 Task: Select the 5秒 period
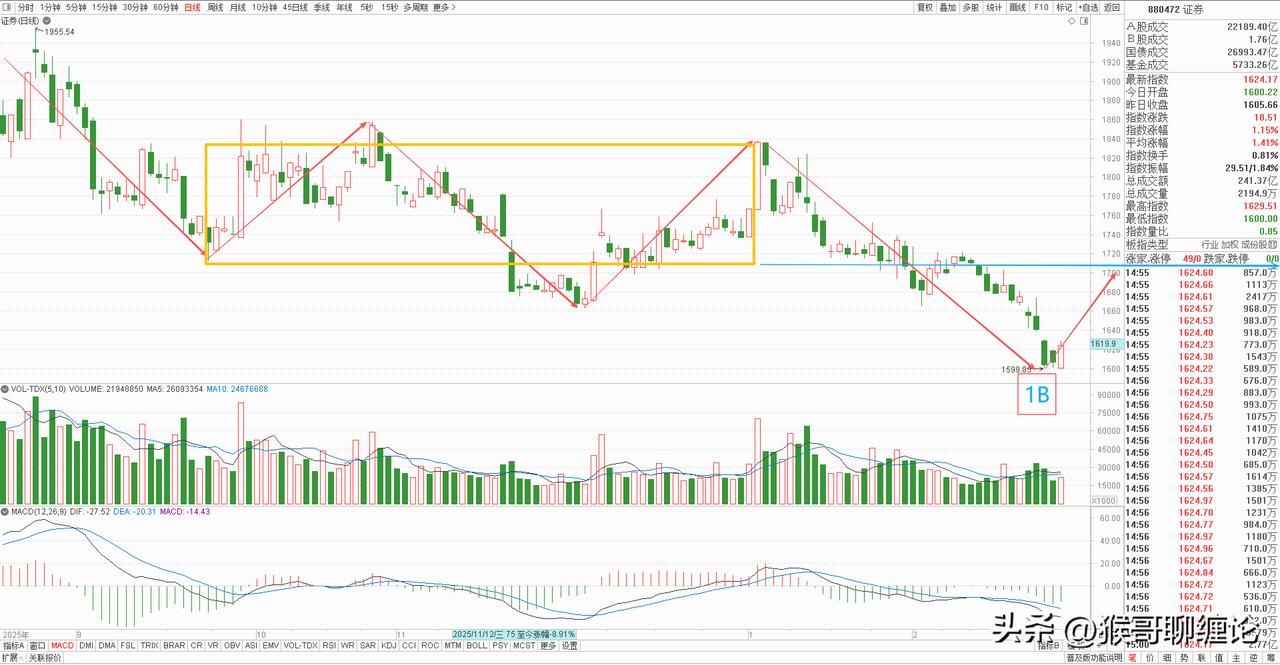tap(366, 6)
